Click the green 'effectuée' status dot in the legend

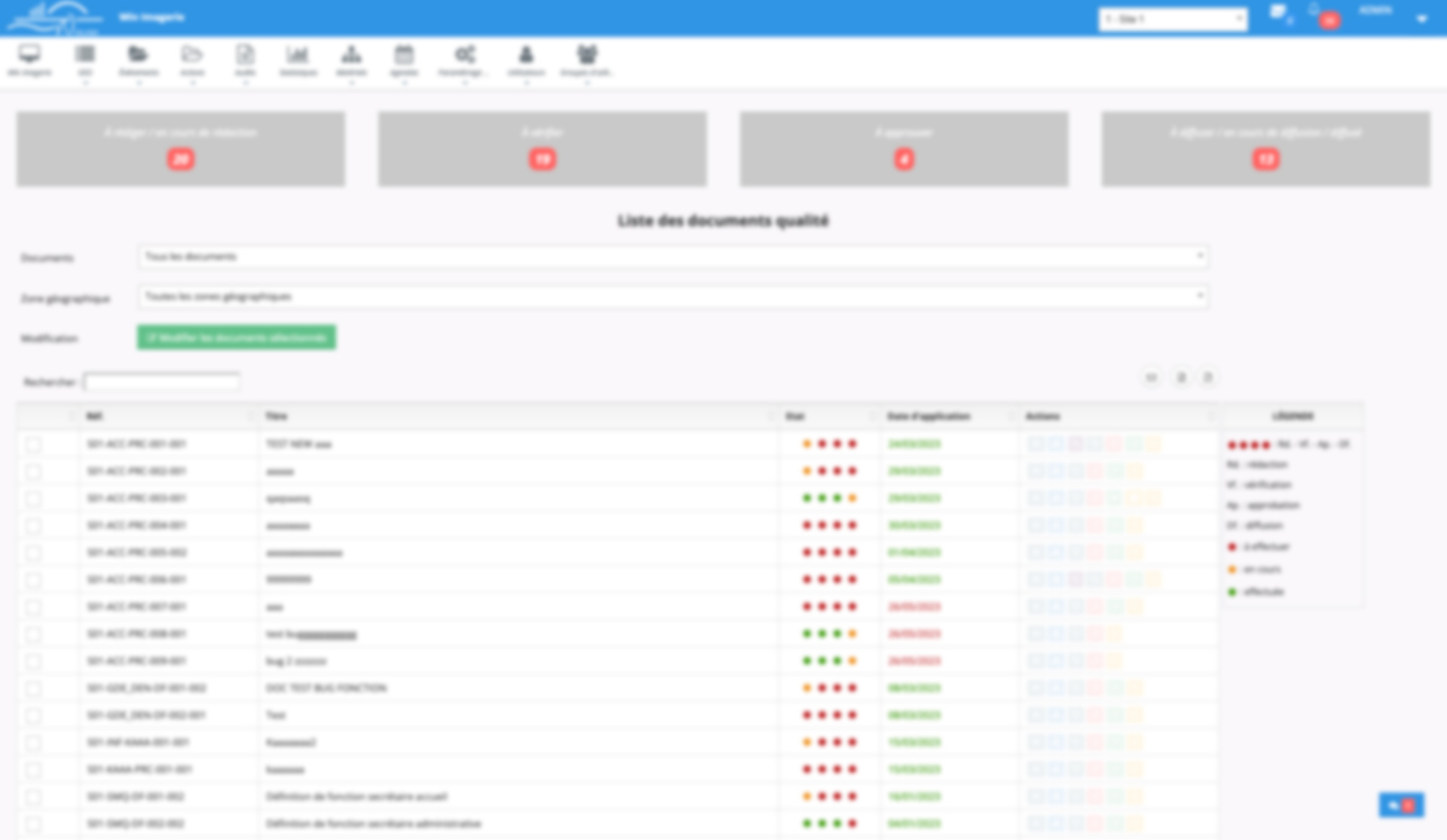click(x=1233, y=591)
